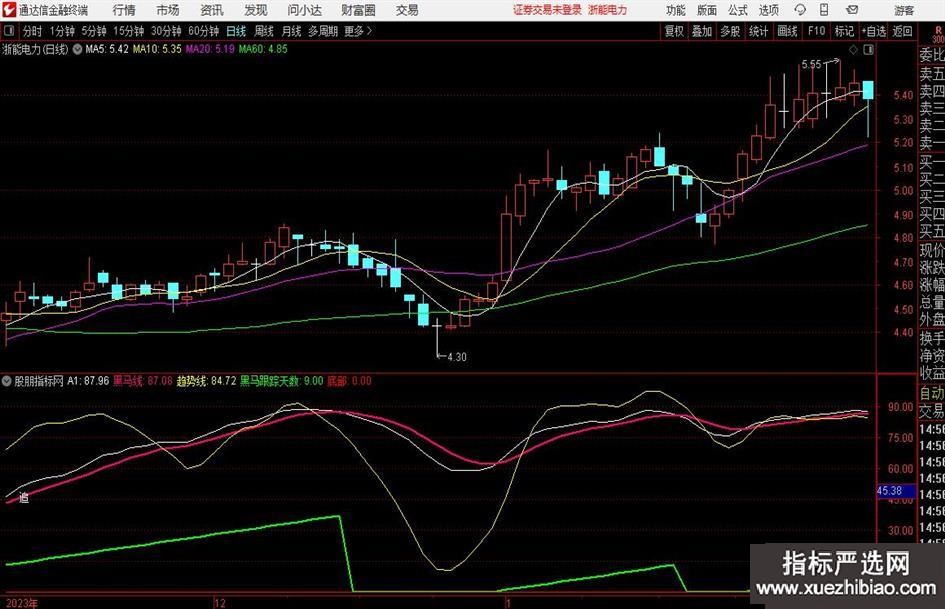Open the 发现 menu

point(256,10)
